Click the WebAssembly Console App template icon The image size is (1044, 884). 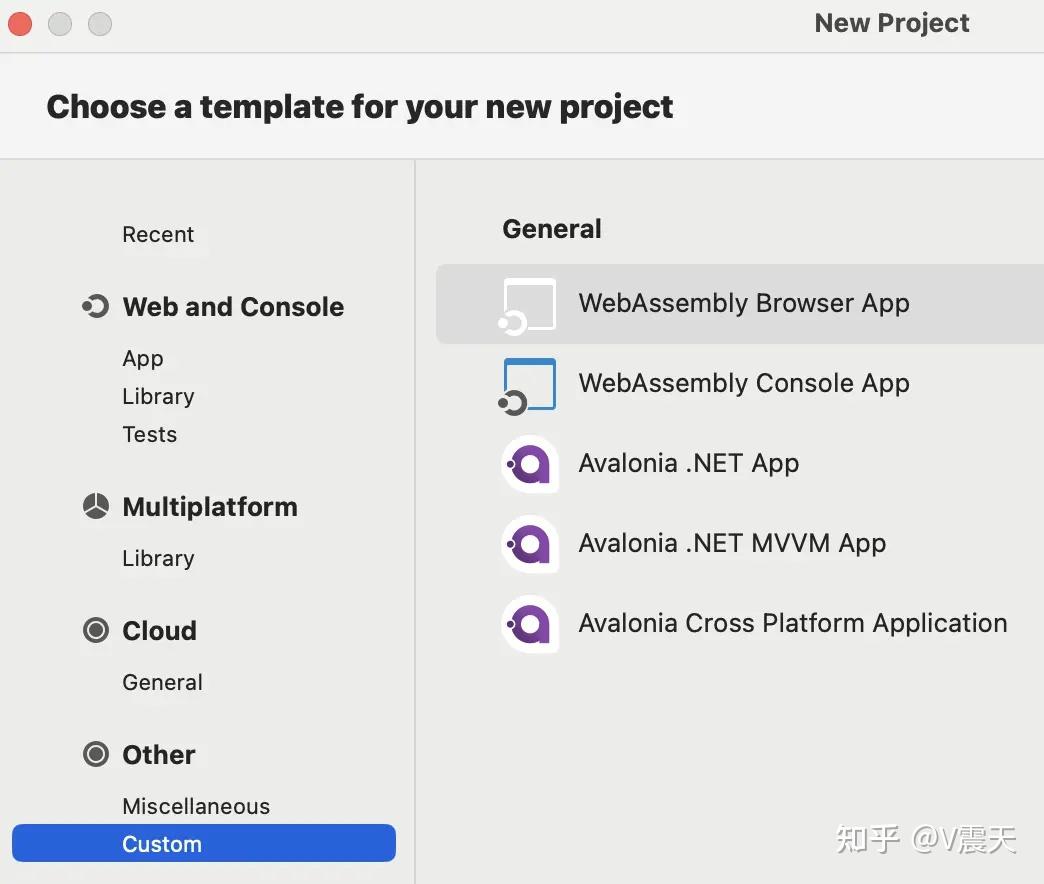tap(529, 384)
